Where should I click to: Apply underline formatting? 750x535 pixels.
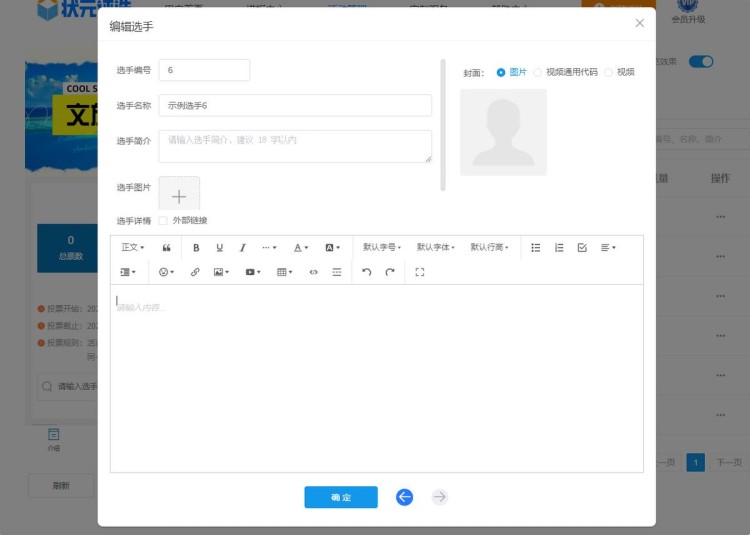pos(219,247)
